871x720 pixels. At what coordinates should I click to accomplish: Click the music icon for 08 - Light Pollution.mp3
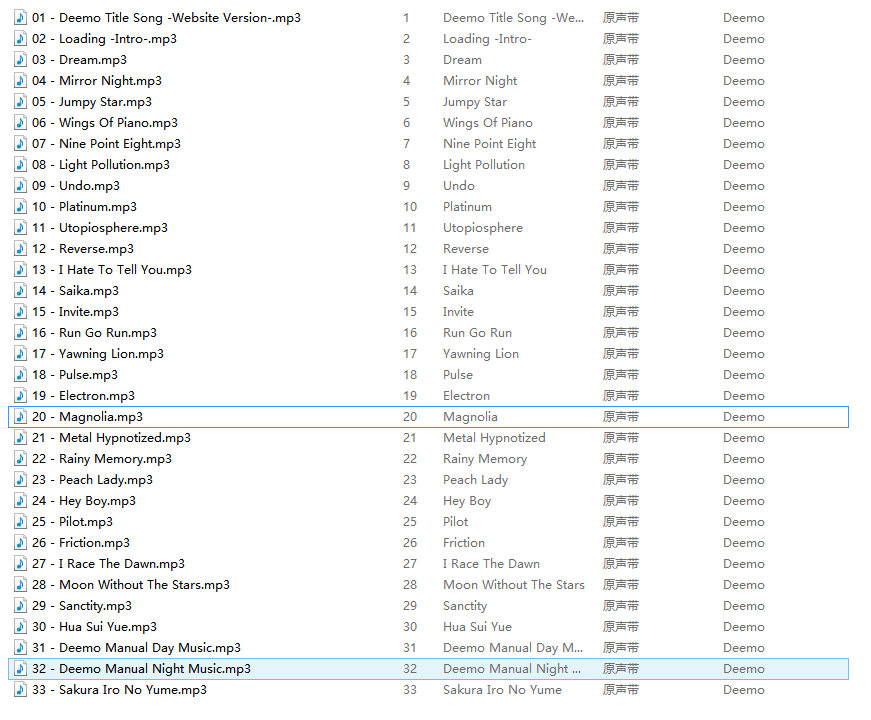click(x=20, y=164)
